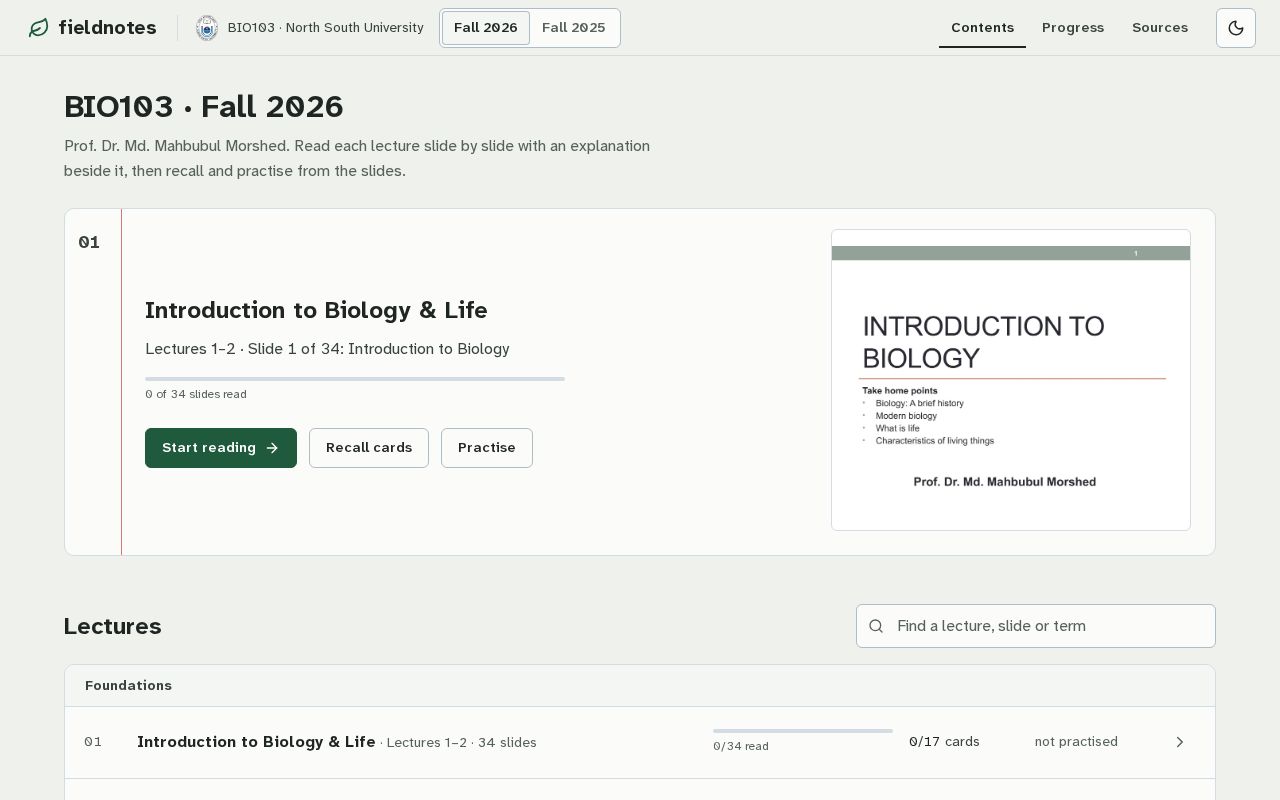Viewport: 1280px width, 800px height.
Task: Click the fieldnotes leaf logo icon
Action: click(x=39, y=28)
